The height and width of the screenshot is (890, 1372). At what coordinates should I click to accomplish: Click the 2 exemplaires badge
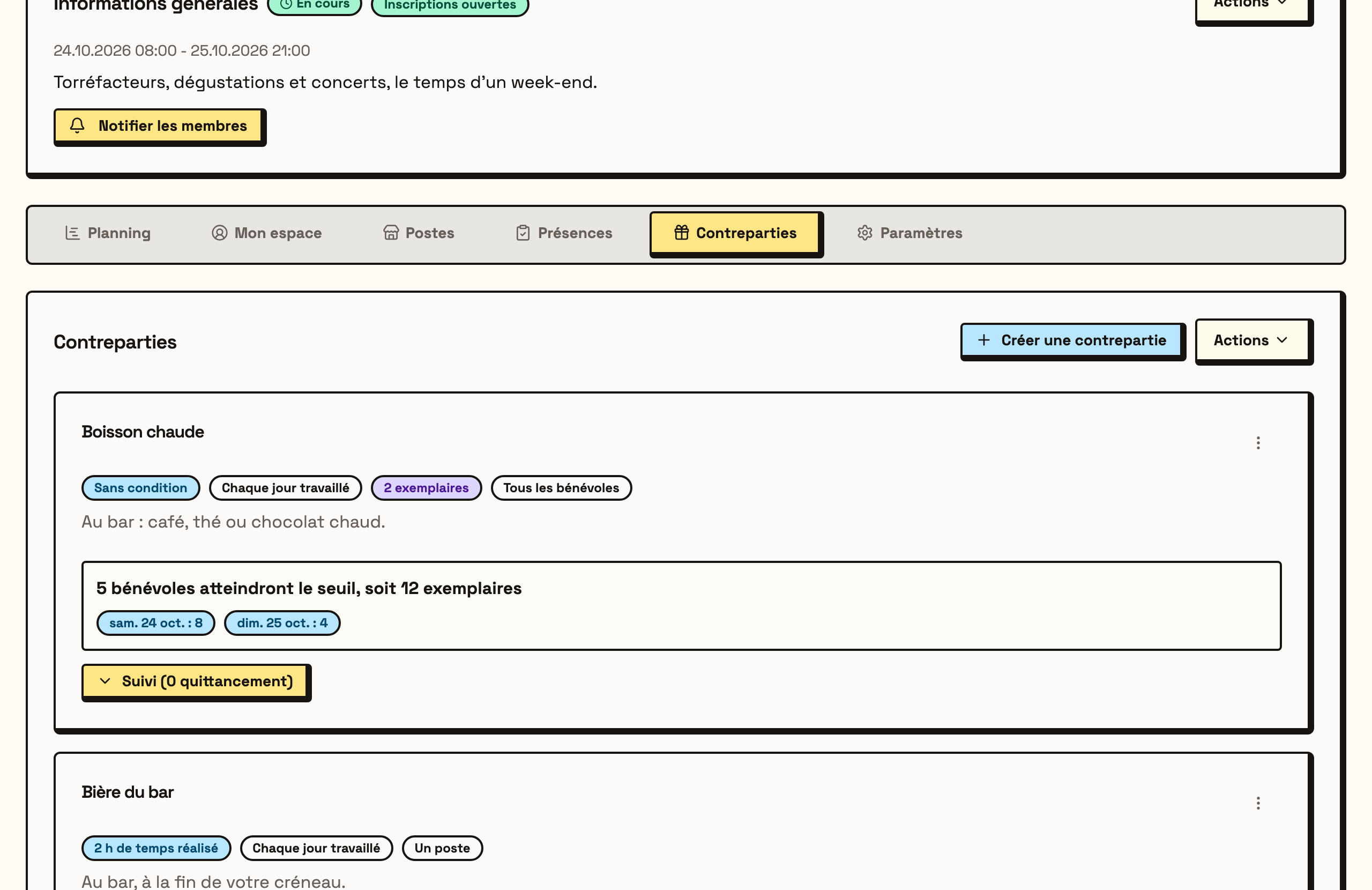(426, 487)
